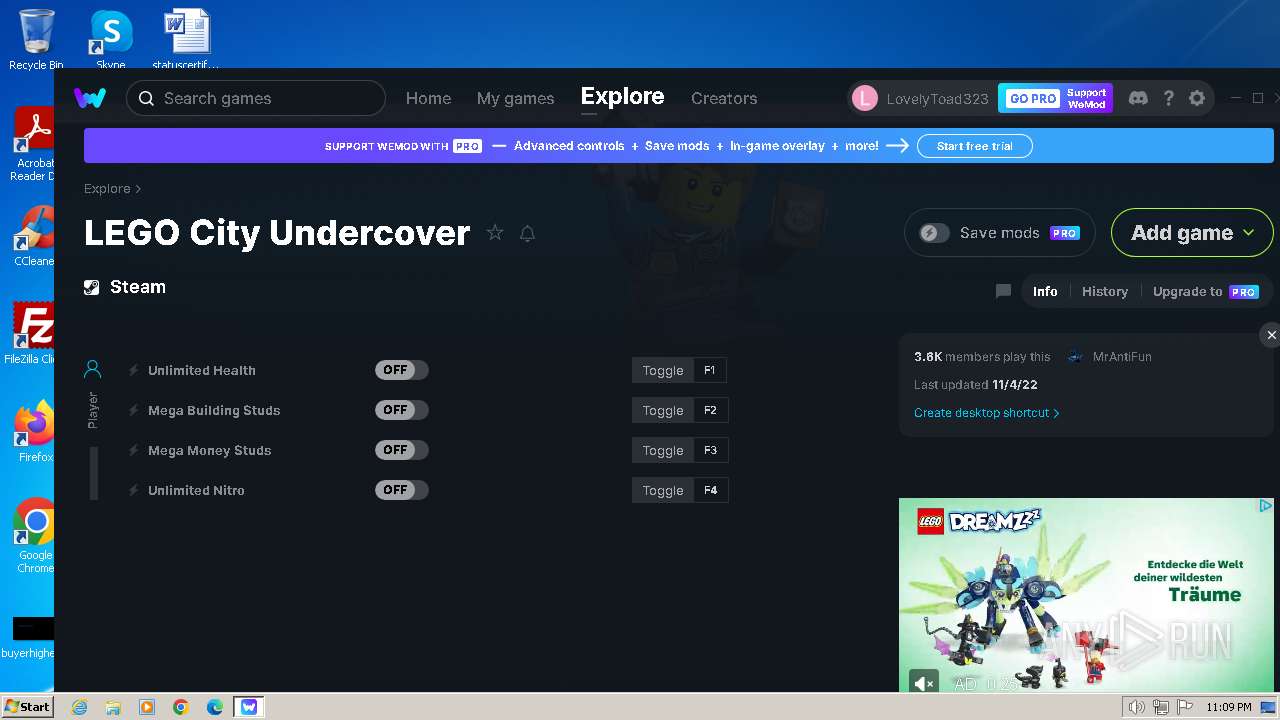The image size is (1280, 720).
Task: Toggle Unlimited Nitro OFF switch
Action: pos(402,490)
